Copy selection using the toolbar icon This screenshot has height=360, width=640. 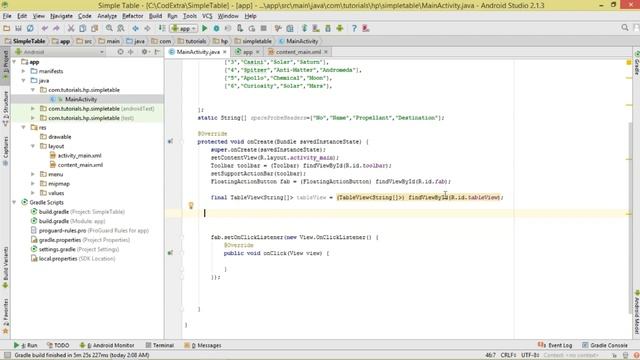tap(83, 28)
